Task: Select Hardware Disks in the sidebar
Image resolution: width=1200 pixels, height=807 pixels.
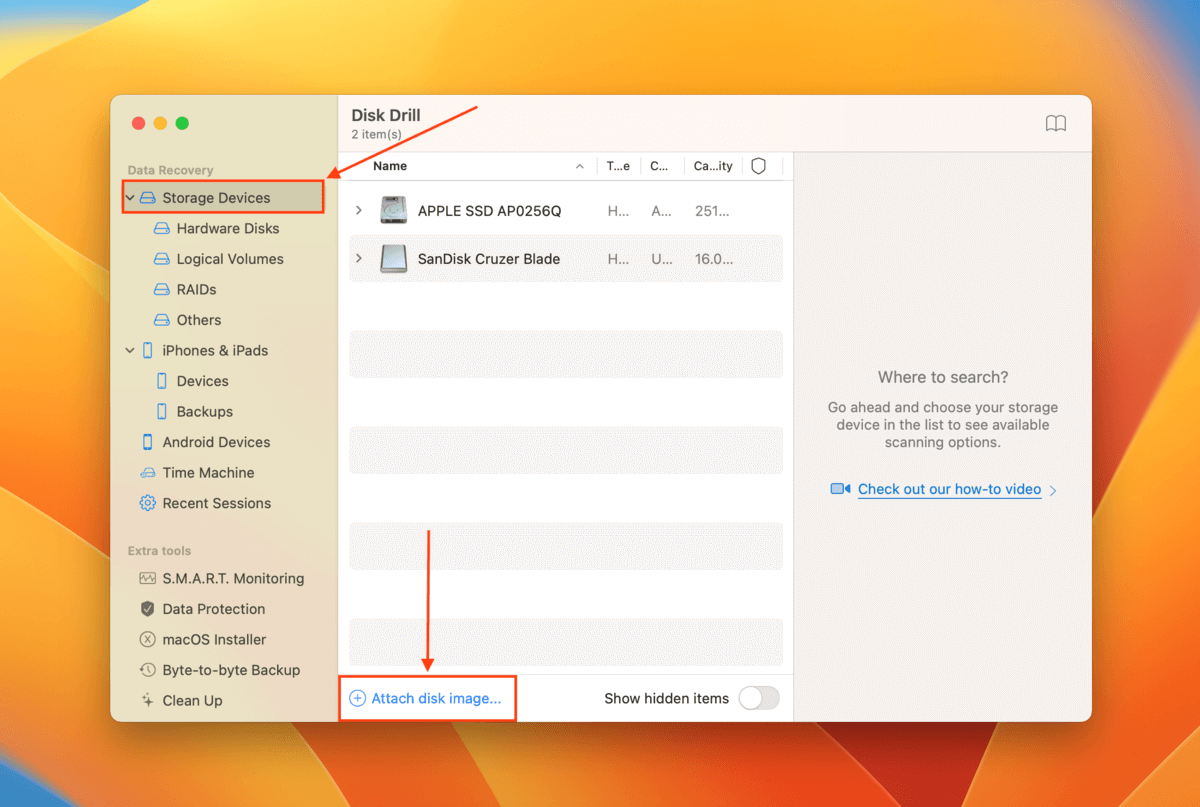Action: (x=229, y=229)
